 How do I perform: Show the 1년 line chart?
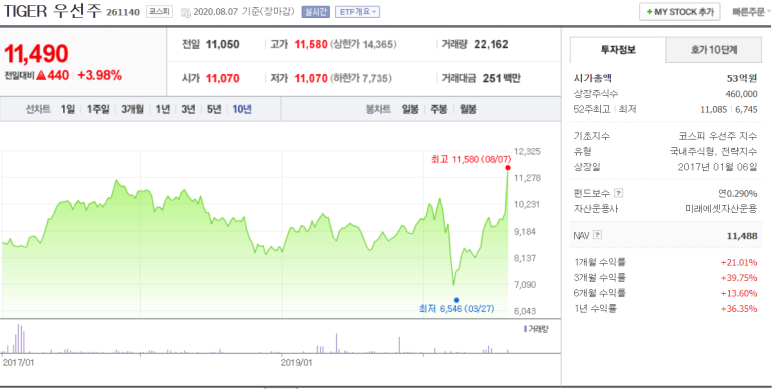tap(162, 109)
